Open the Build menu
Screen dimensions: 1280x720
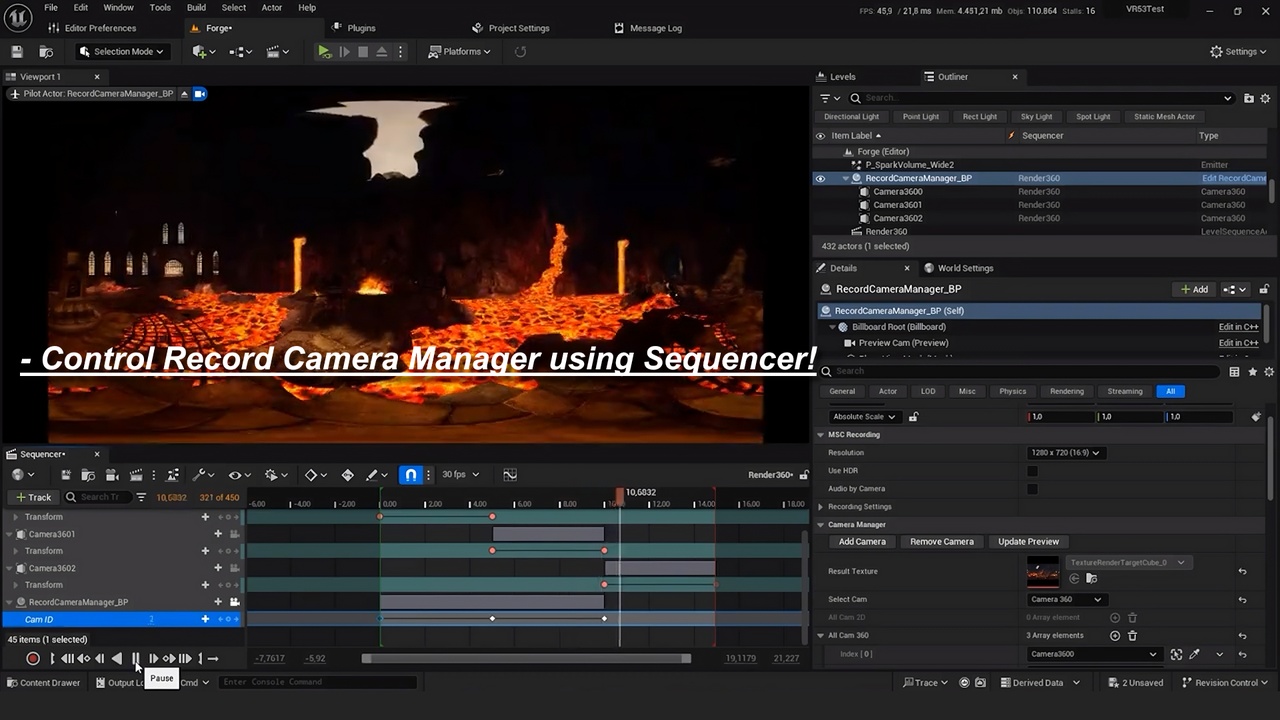196,8
